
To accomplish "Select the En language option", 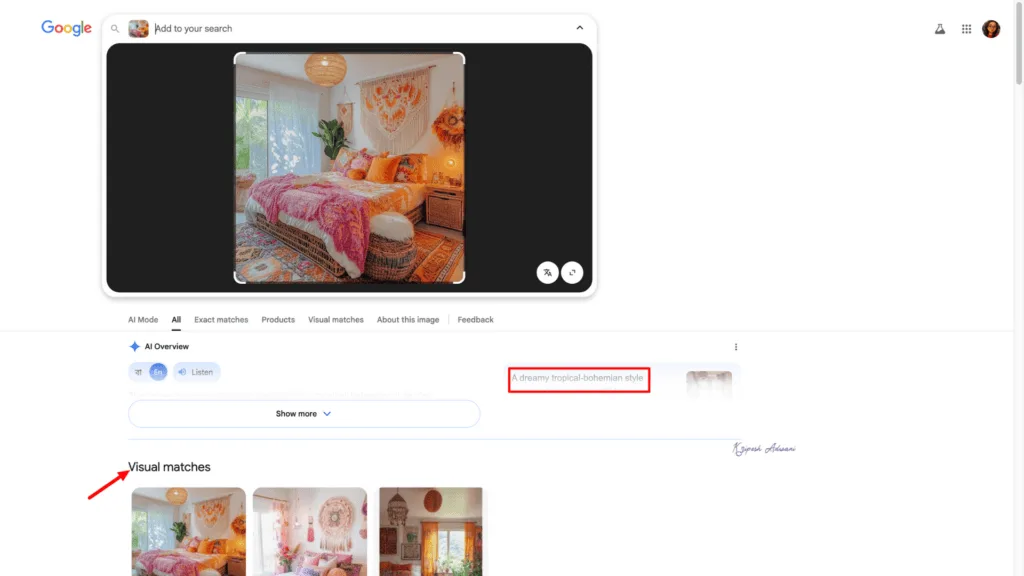I will point(159,372).
